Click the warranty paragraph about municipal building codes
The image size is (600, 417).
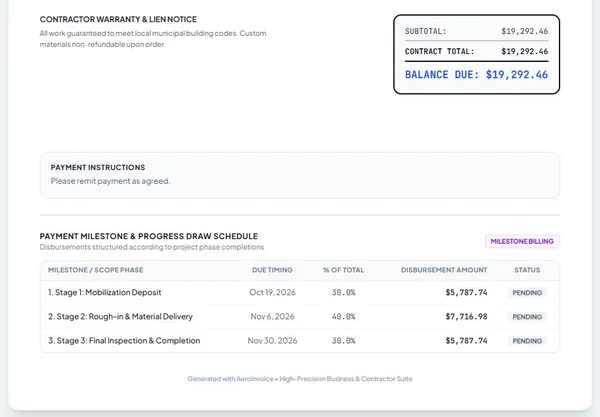click(x=153, y=39)
